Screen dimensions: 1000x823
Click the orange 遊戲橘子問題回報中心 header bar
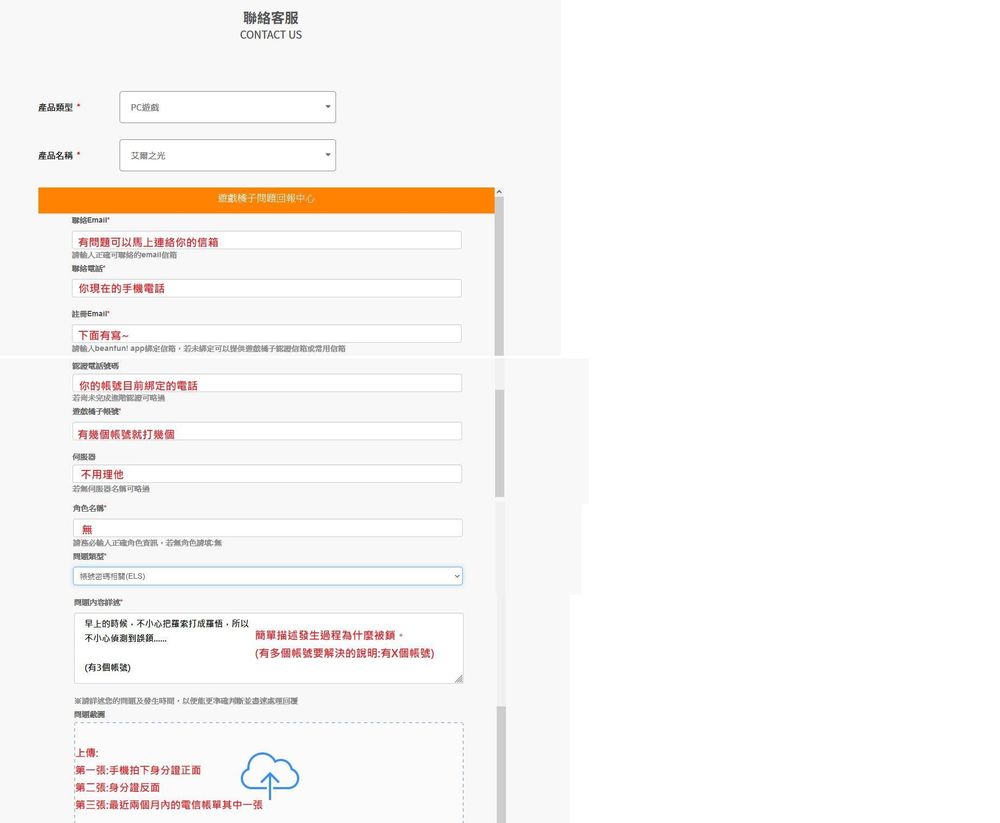coord(266,200)
